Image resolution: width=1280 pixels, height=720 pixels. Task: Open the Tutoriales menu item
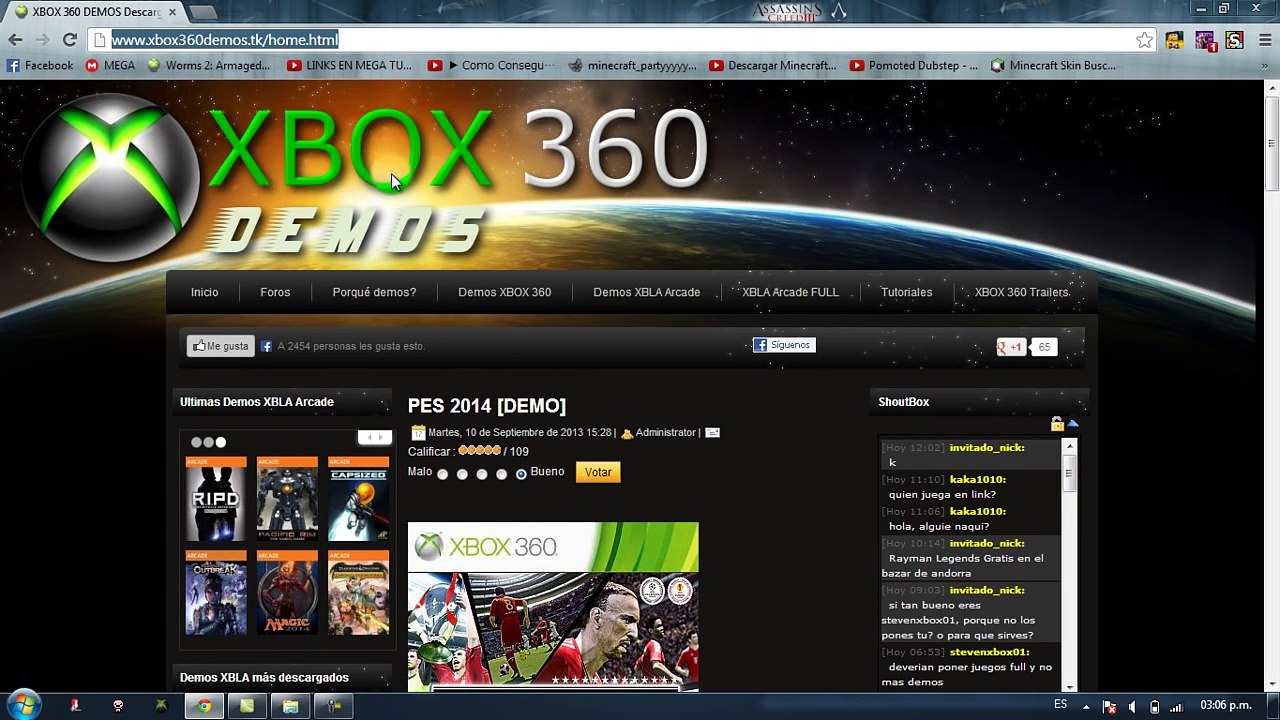906,292
